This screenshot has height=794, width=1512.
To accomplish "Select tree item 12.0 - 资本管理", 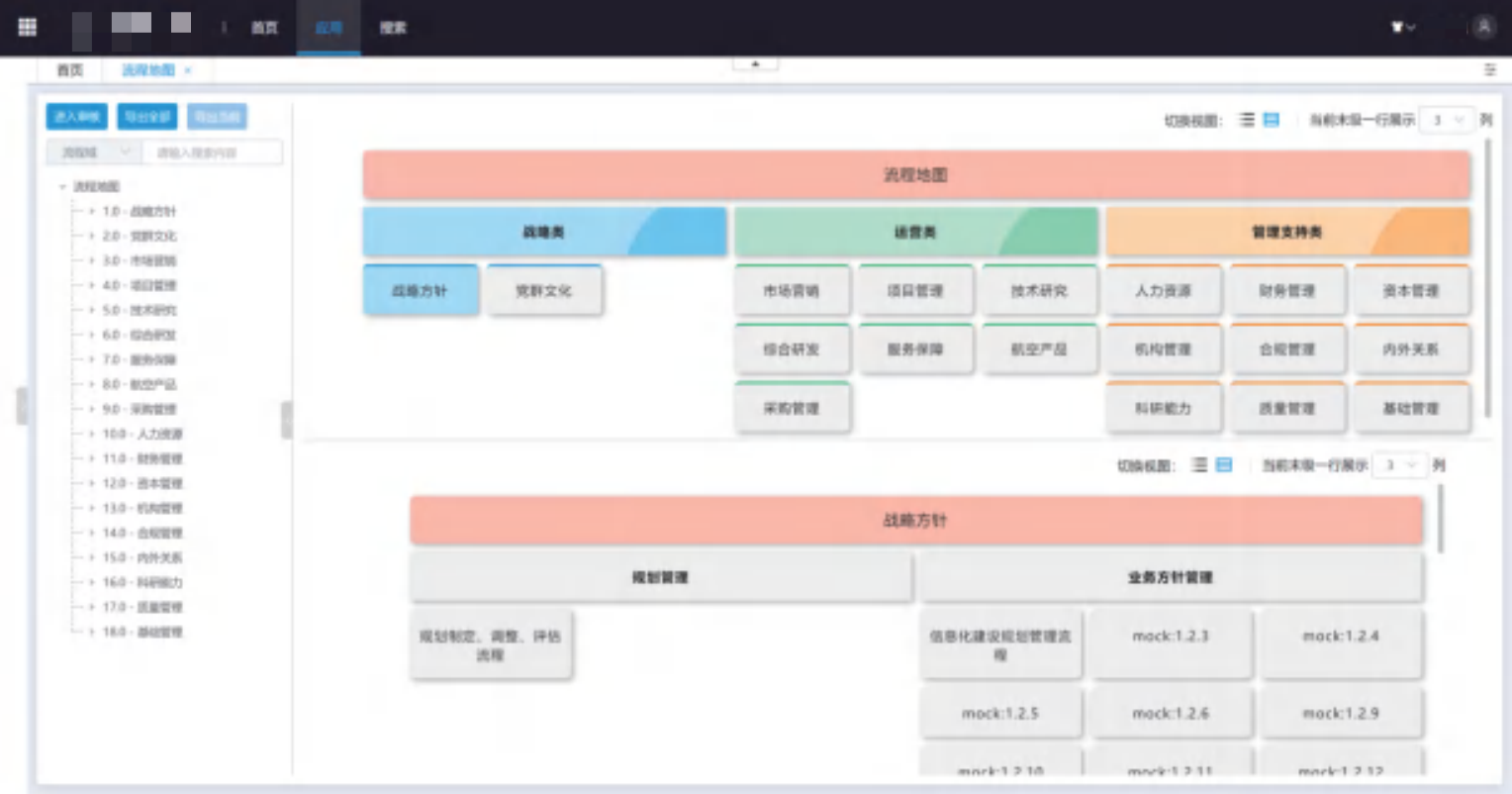I will [x=142, y=483].
